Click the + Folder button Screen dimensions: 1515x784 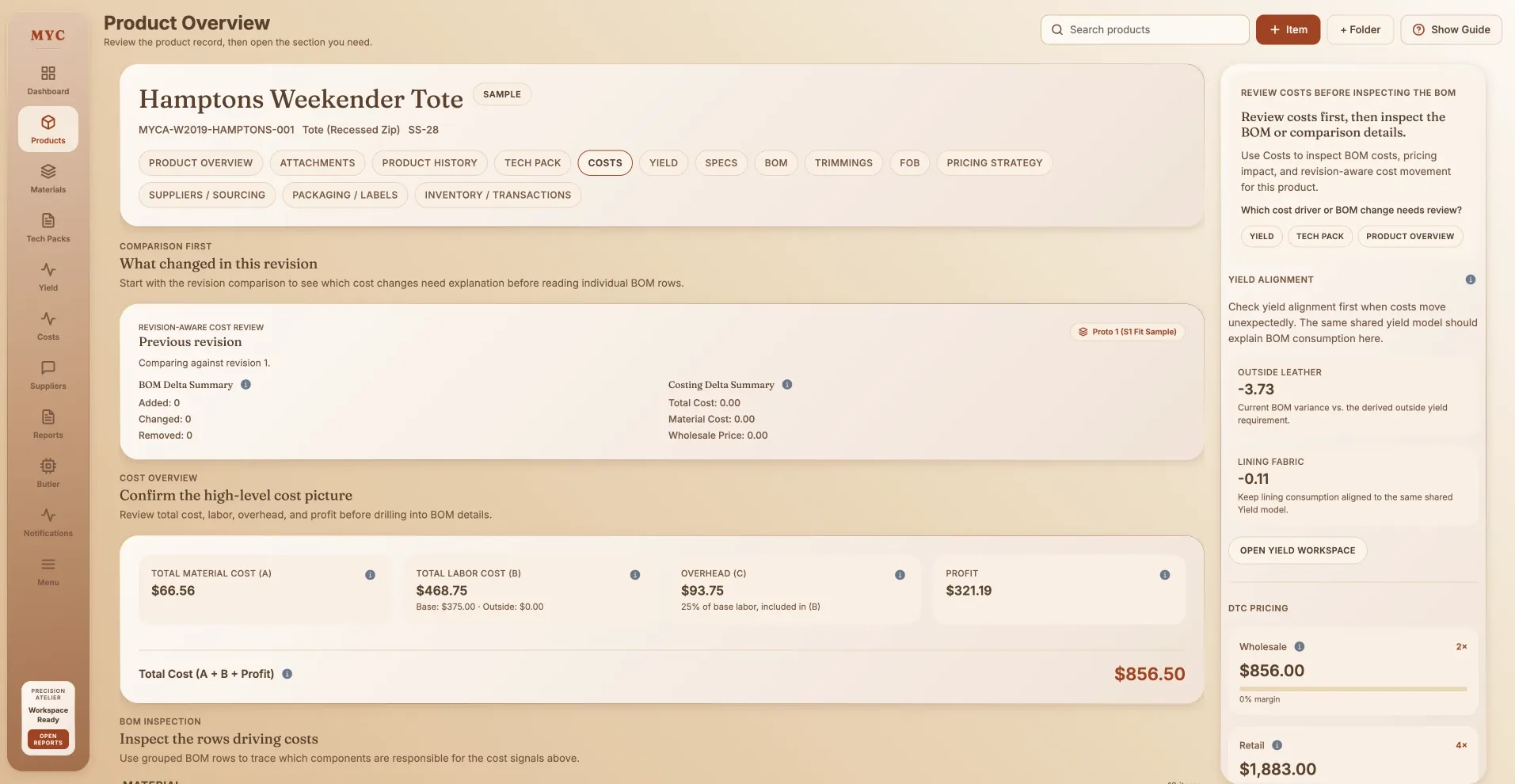point(1361,29)
